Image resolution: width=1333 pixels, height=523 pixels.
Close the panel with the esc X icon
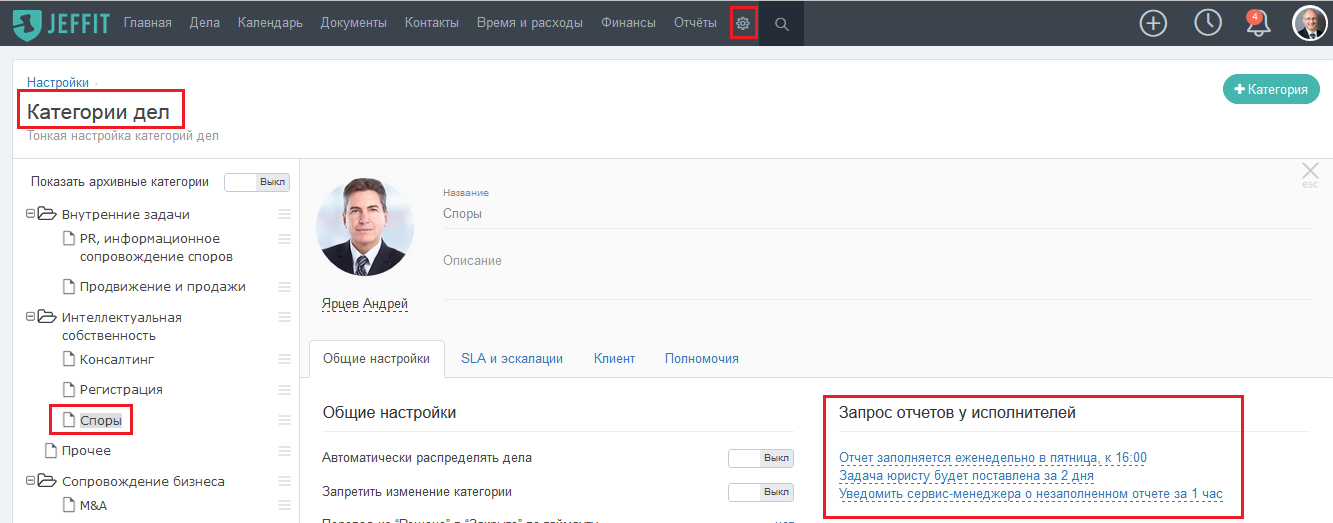pyautogui.click(x=1310, y=172)
